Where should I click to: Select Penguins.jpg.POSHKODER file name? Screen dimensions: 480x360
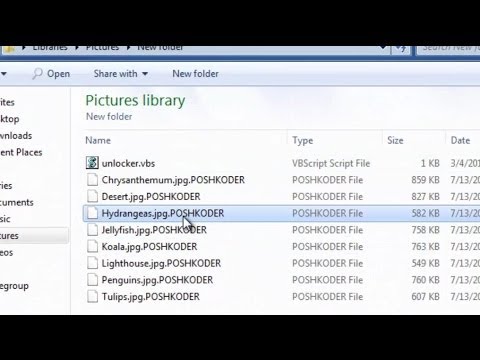157,280
